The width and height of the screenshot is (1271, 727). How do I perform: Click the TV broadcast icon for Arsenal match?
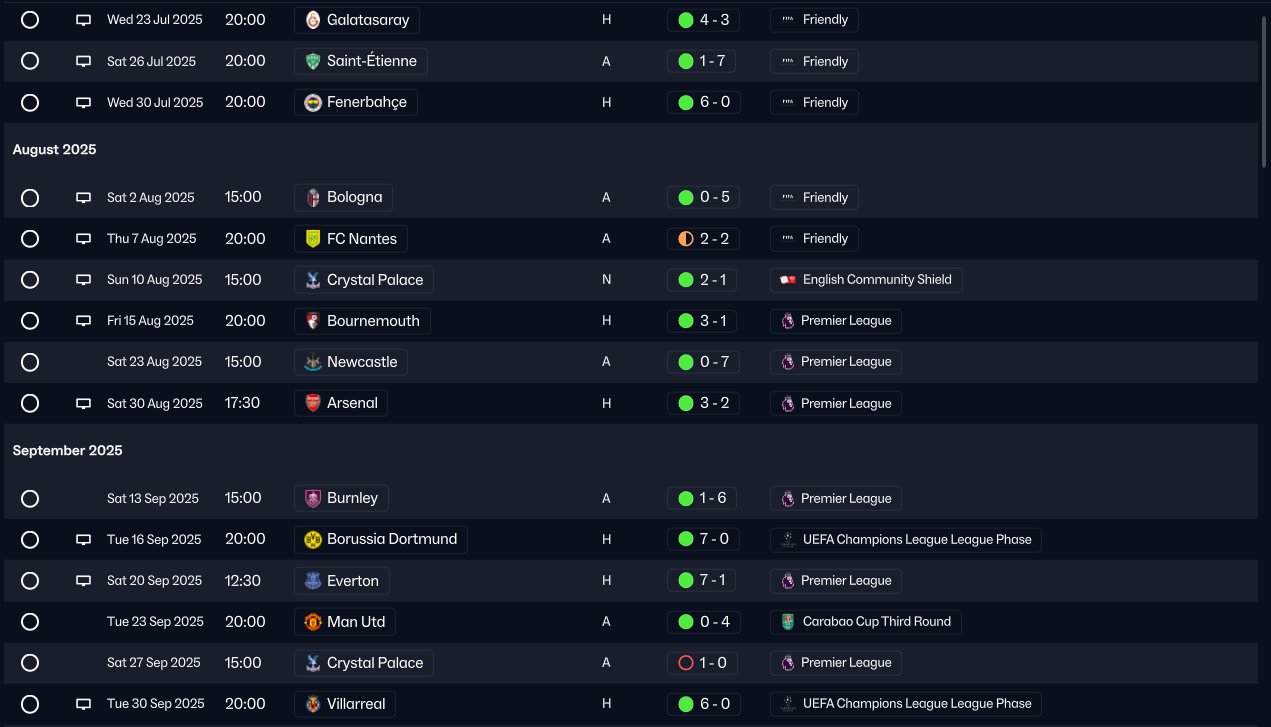(x=84, y=404)
